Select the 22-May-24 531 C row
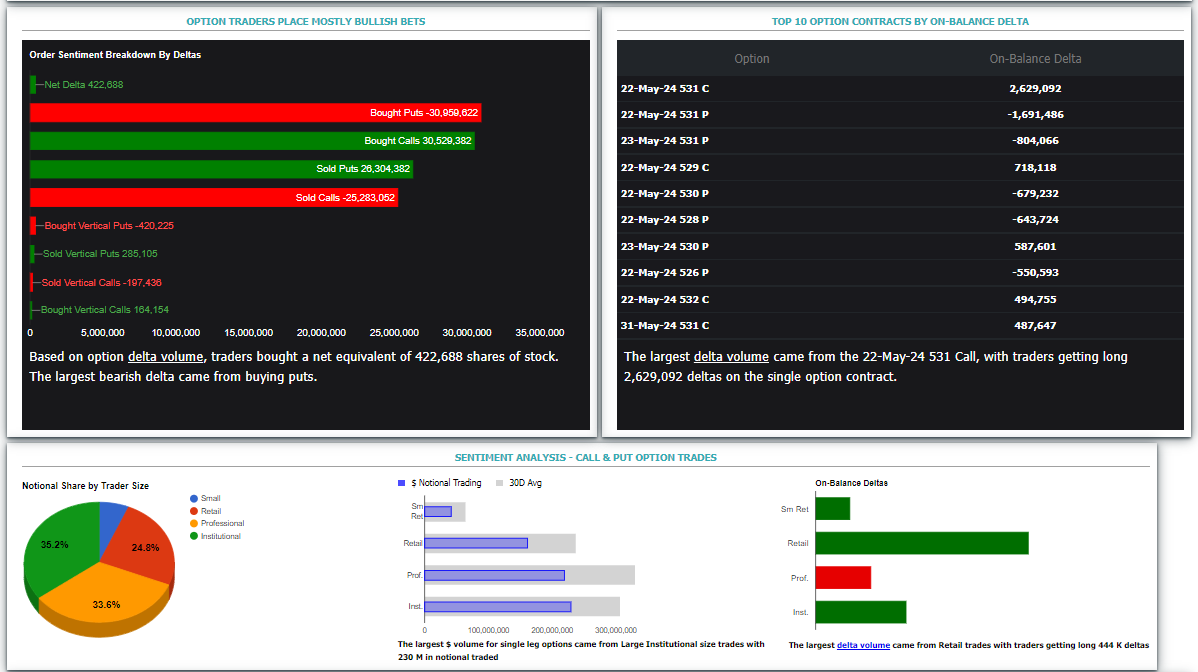The width and height of the screenshot is (1198, 672). [900, 89]
